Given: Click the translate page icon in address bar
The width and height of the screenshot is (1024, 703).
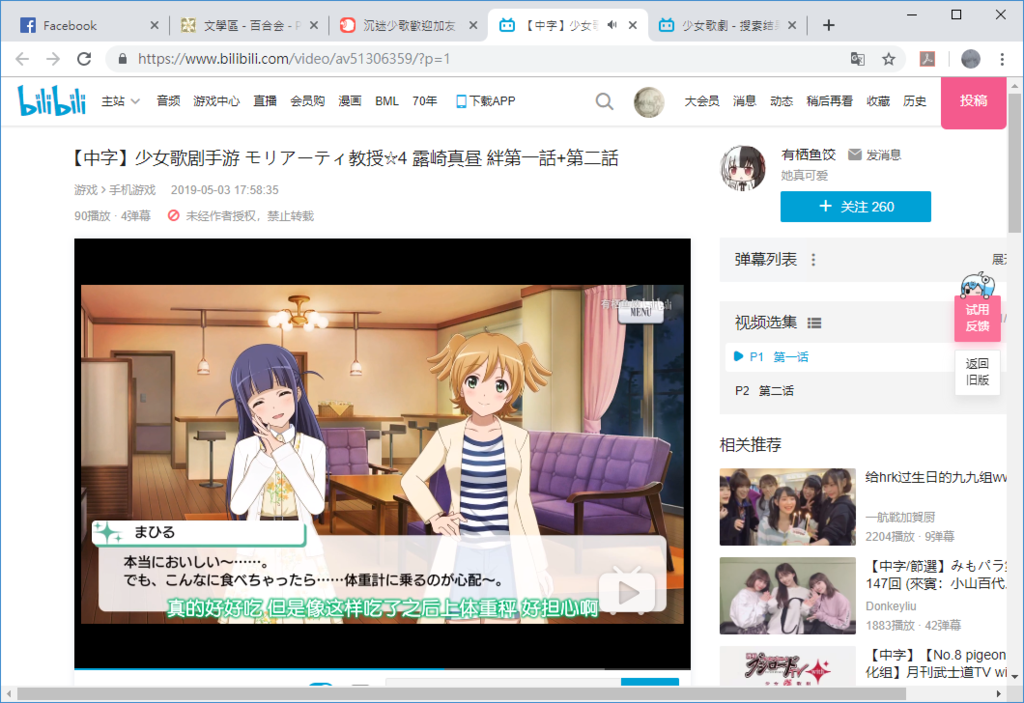Looking at the screenshot, I should tap(857, 59).
